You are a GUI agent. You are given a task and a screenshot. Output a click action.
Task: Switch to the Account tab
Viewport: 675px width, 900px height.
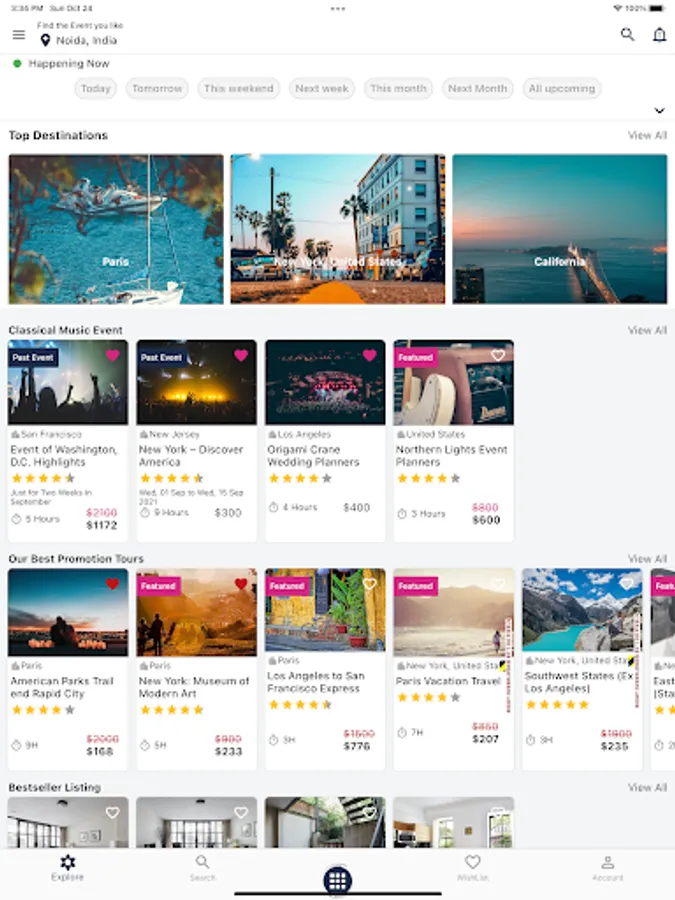click(x=608, y=867)
